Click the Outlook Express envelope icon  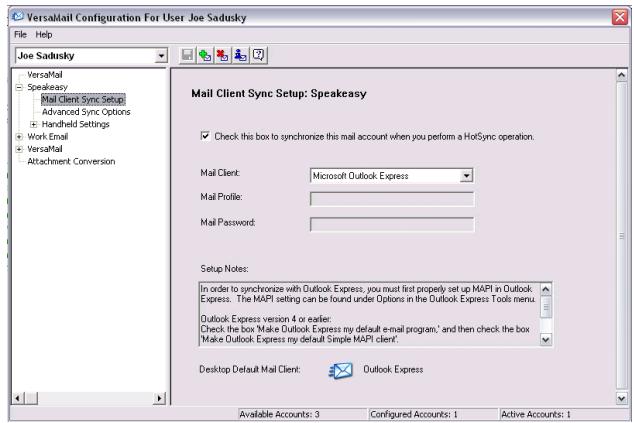(x=341, y=370)
